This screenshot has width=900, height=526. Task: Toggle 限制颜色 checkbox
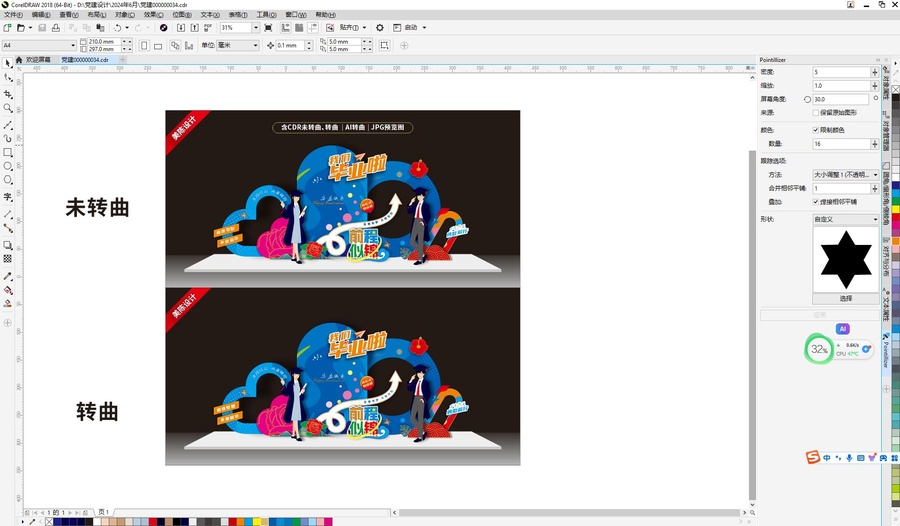(x=816, y=130)
